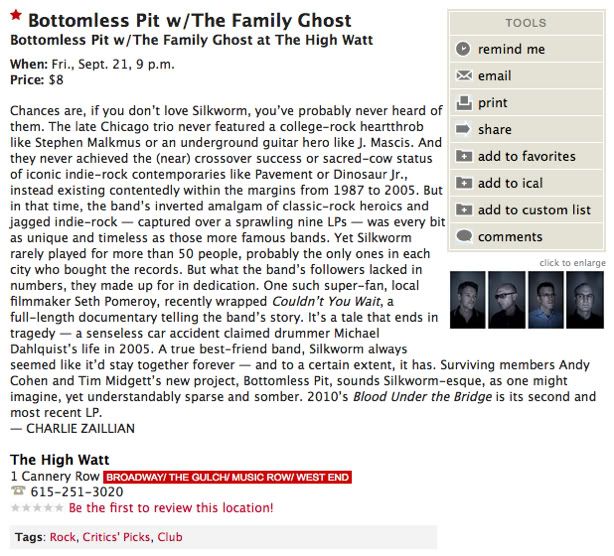Click the envelope email icon
The width and height of the screenshot is (614, 556).
(463, 76)
